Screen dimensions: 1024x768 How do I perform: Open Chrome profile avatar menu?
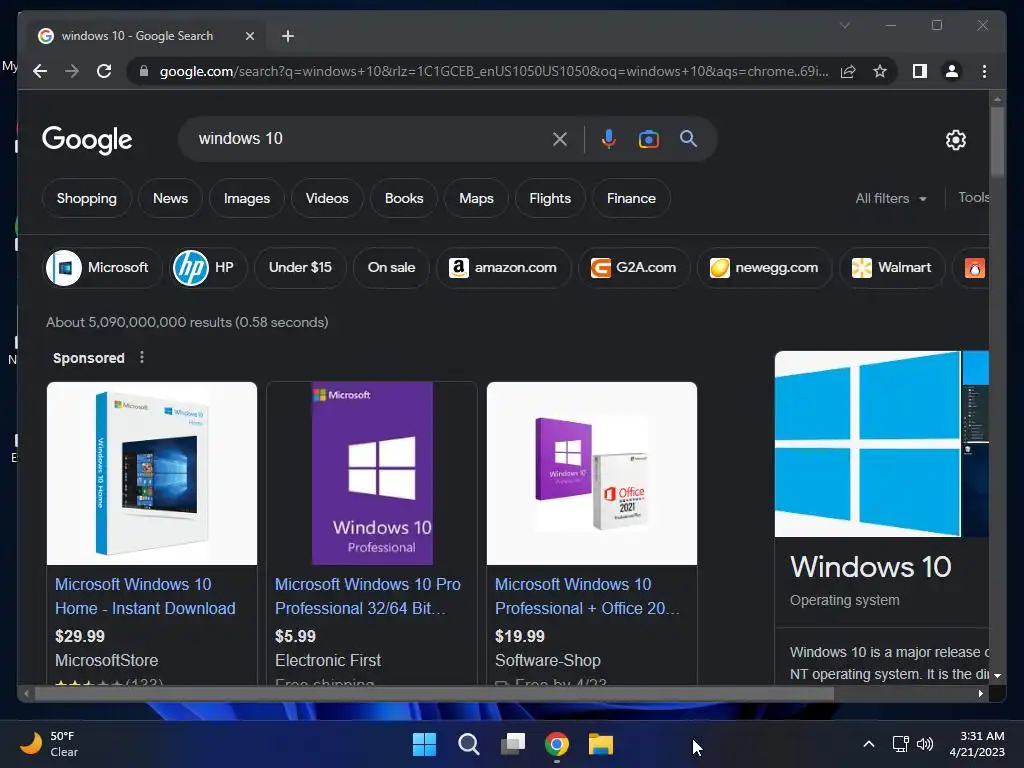(952, 71)
